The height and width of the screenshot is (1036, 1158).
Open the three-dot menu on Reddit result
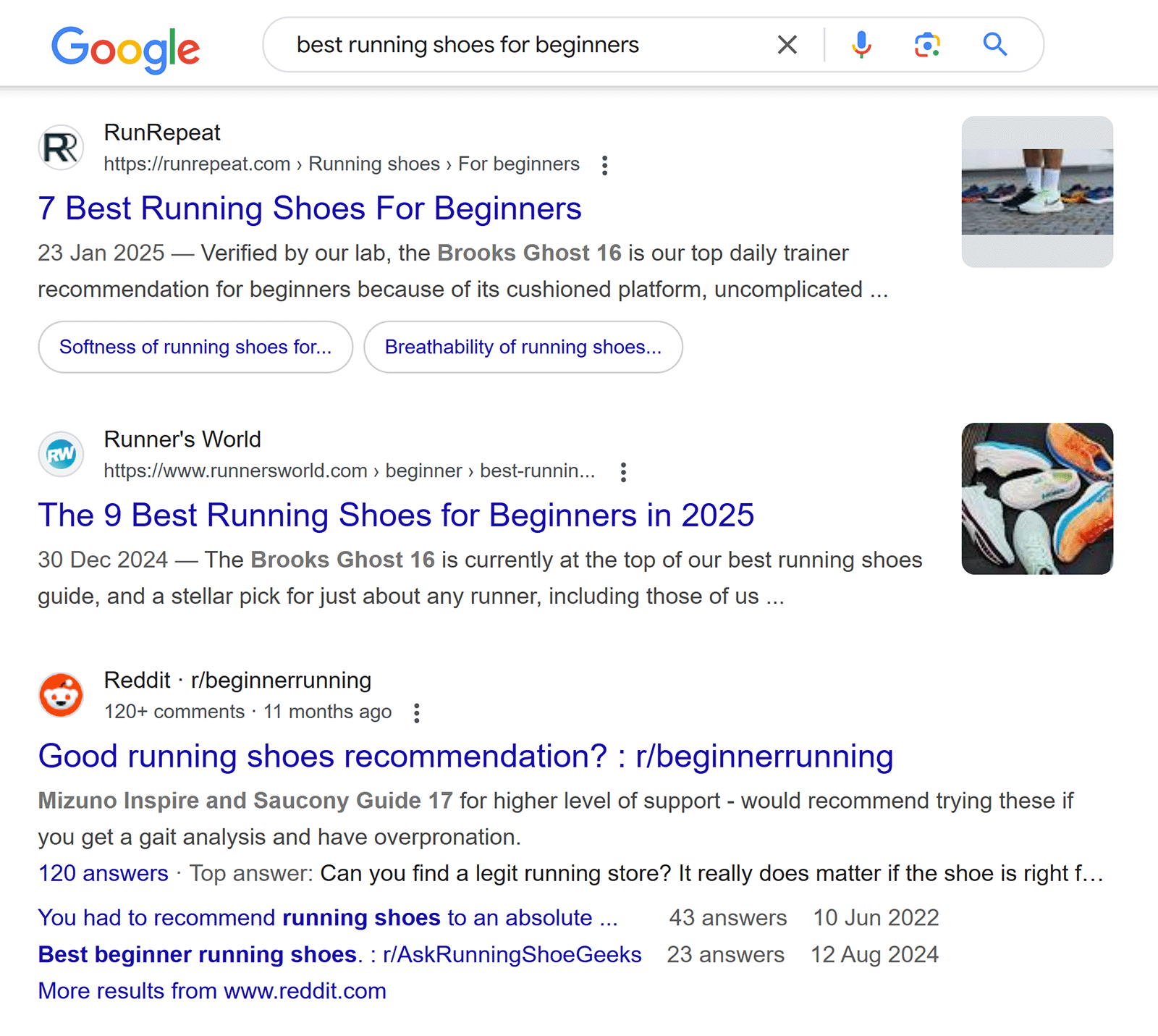coord(417,712)
